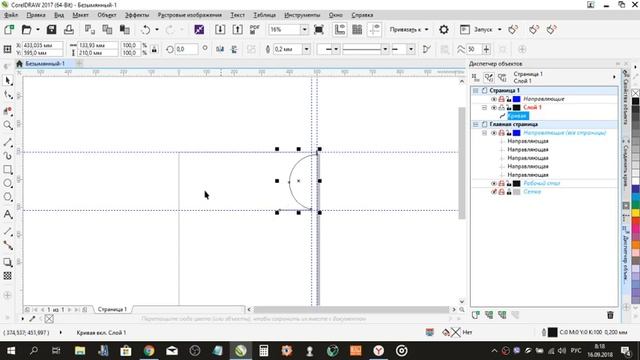Open the Запуск dropdown
This screenshot has width=640, height=360.
pyautogui.click(x=499, y=29)
